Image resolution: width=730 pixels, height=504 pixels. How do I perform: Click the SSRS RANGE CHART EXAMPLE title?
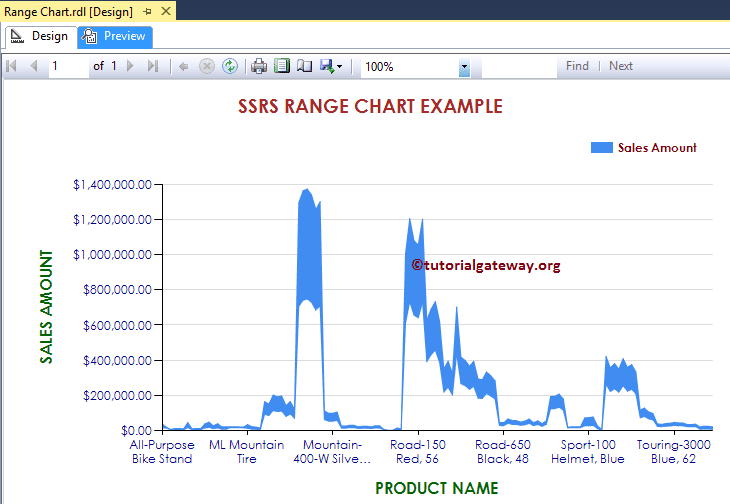[x=370, y=107]
